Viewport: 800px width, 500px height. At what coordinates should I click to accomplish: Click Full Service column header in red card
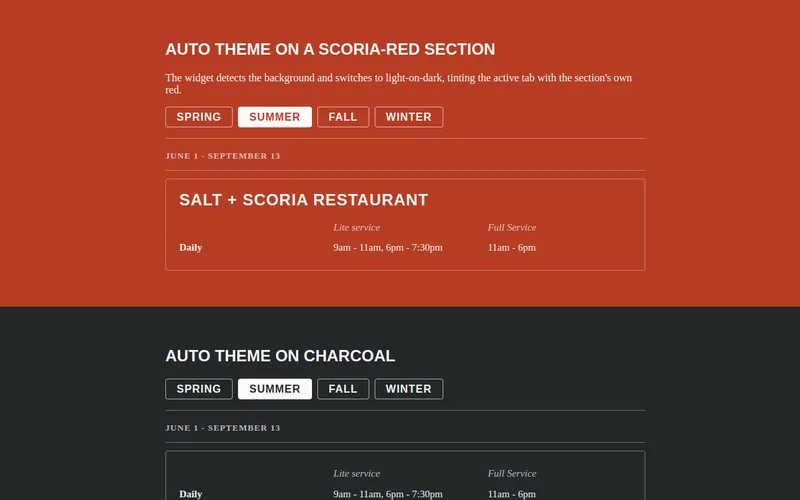(512, 228)
